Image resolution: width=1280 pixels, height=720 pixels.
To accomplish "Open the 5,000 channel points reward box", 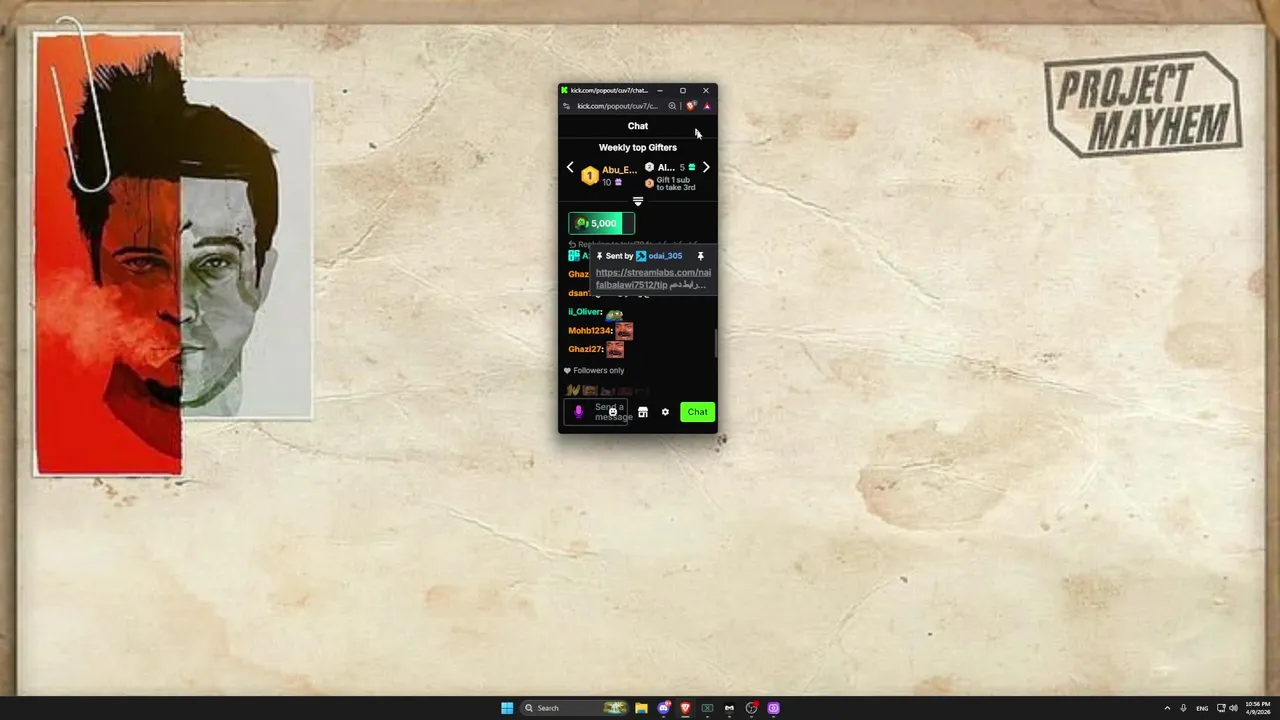I will [x=601, y=223].
